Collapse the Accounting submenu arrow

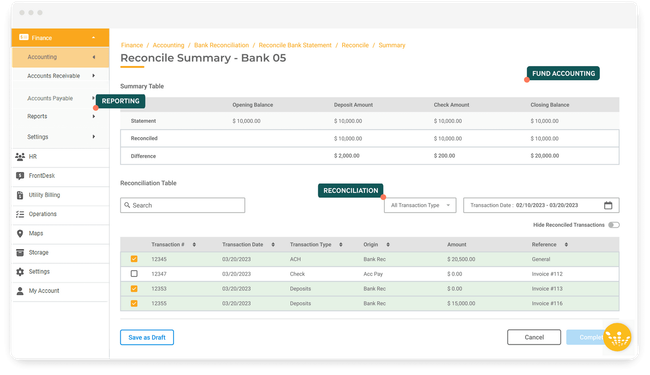(x=94, y=57)
